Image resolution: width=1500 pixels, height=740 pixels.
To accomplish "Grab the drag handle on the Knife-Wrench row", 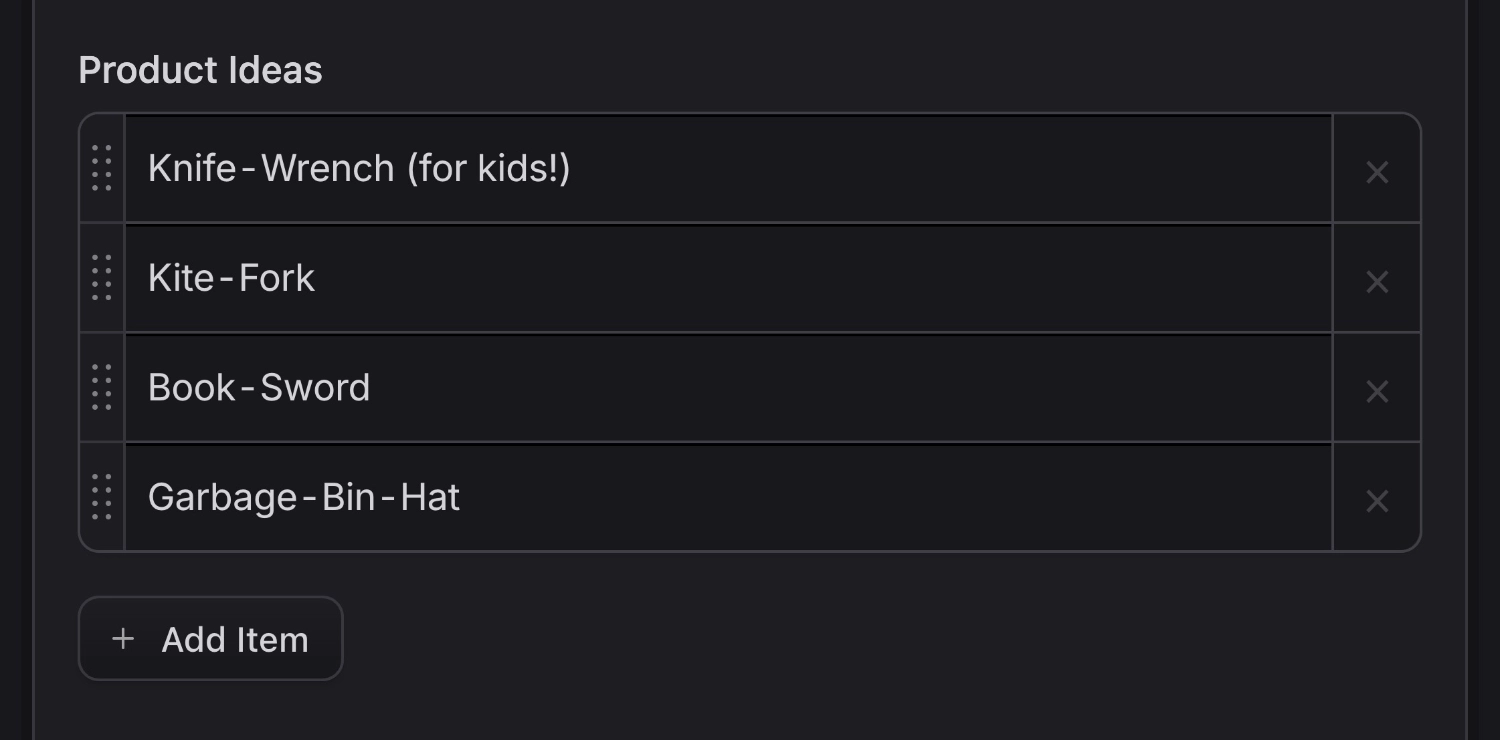I will [100, 170].
